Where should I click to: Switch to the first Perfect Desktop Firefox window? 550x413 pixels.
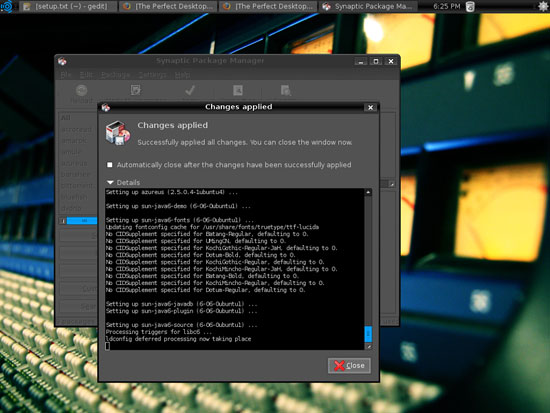pos(168,6)
